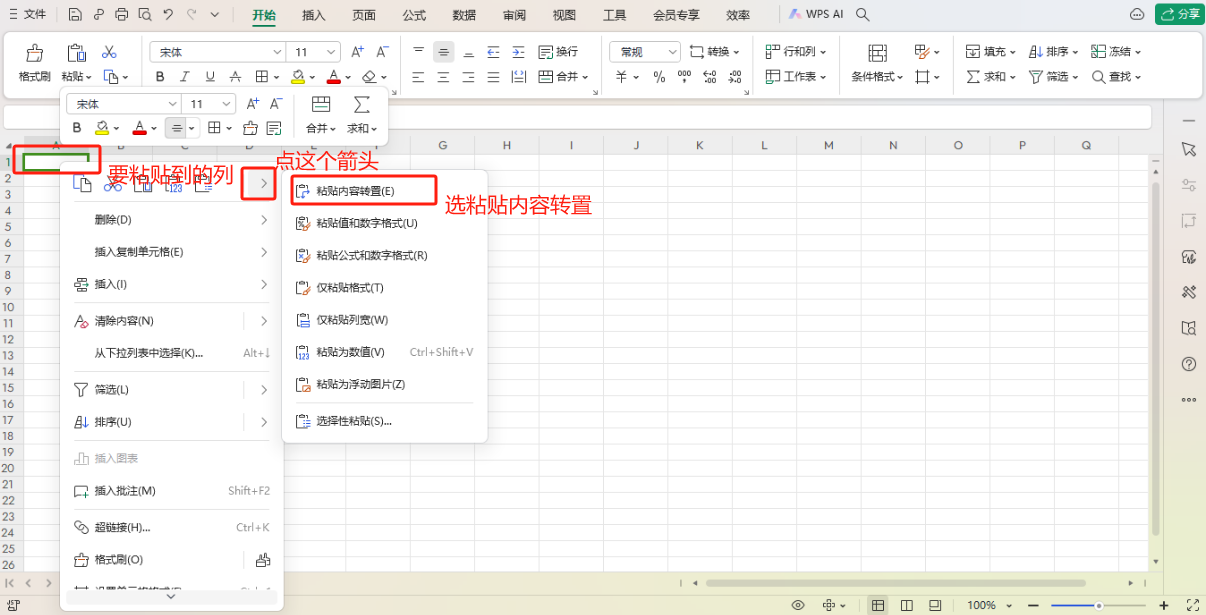1206x615 pixels.
Task: Click the Undo arrow icon
Action: point(168,15)
